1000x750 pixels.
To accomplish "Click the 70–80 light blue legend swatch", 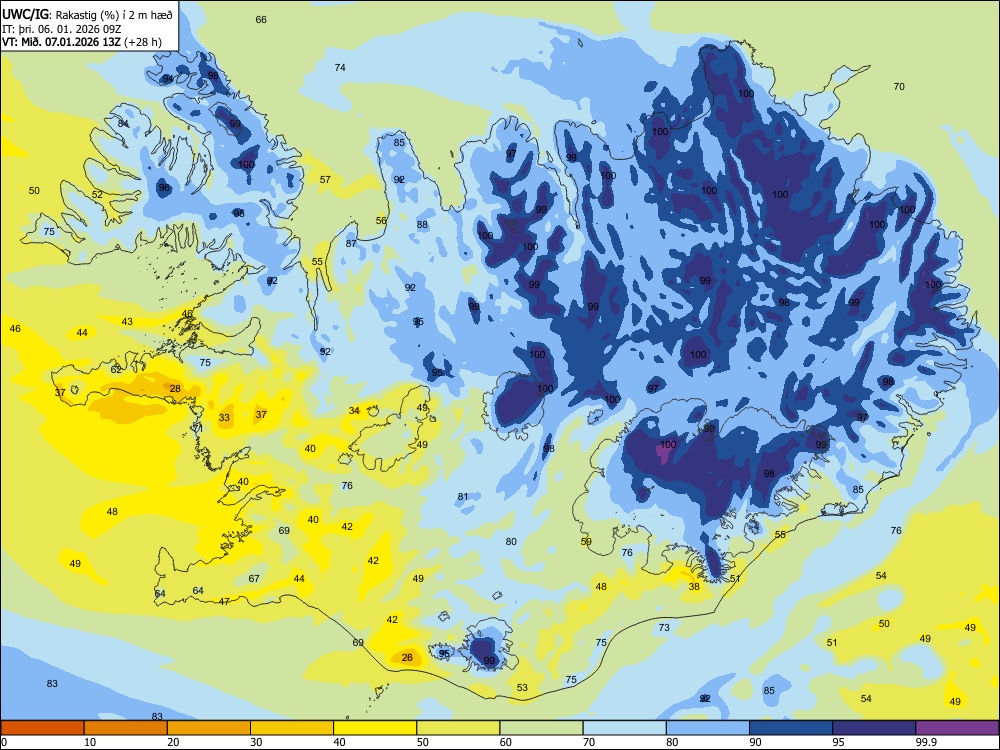I will pyautogui.click(x=624, y=728).
